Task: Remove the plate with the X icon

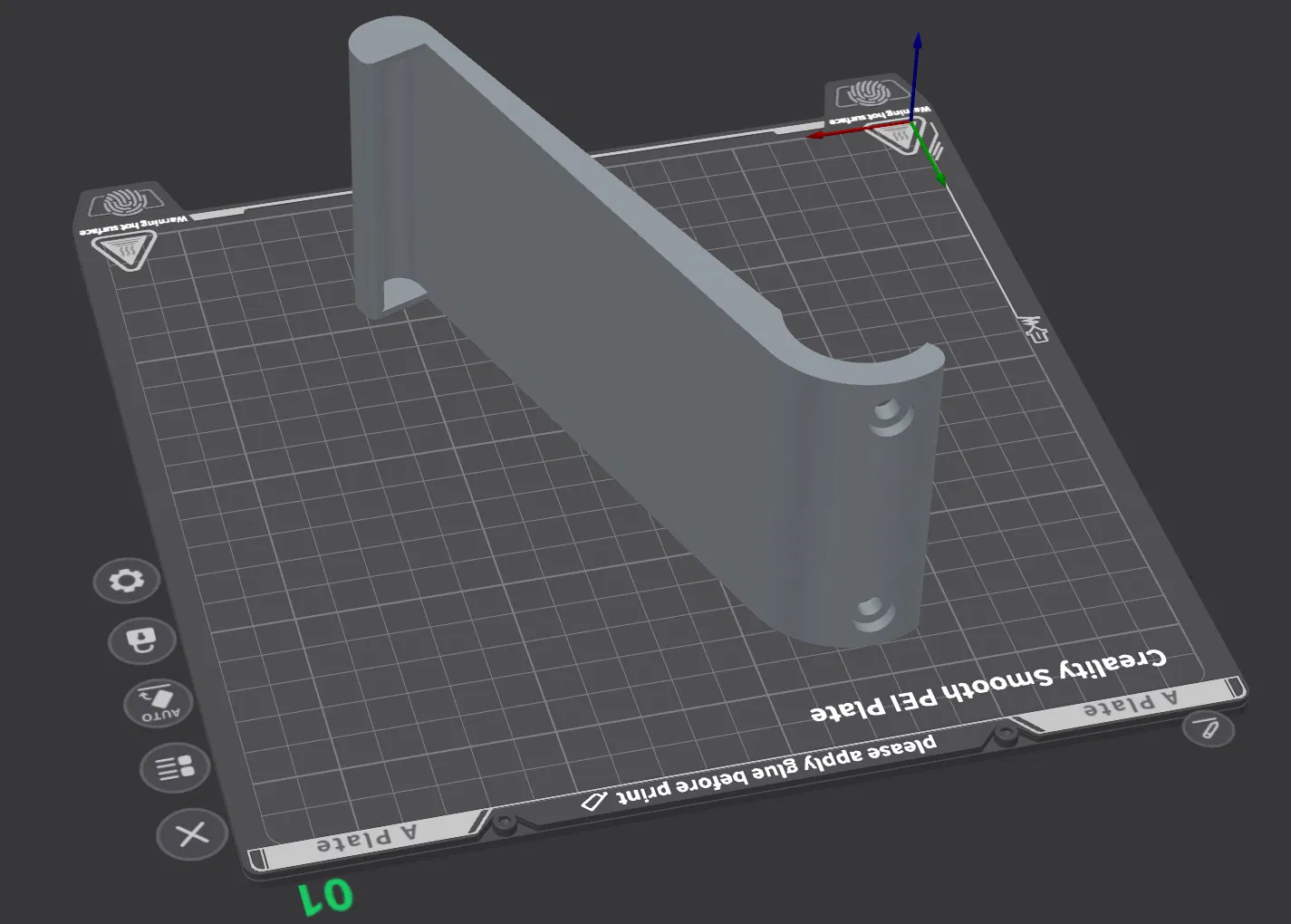Action: click(192, 833)
